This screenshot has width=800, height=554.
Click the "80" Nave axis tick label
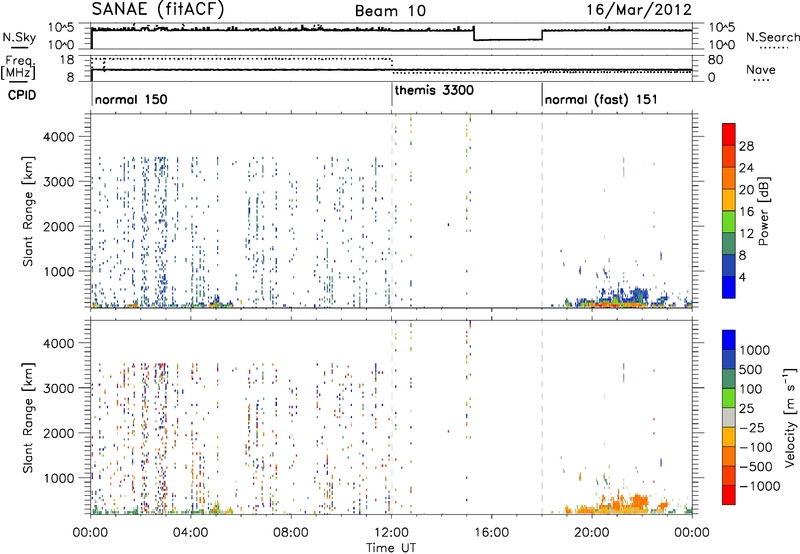click(x=715, y=60)
